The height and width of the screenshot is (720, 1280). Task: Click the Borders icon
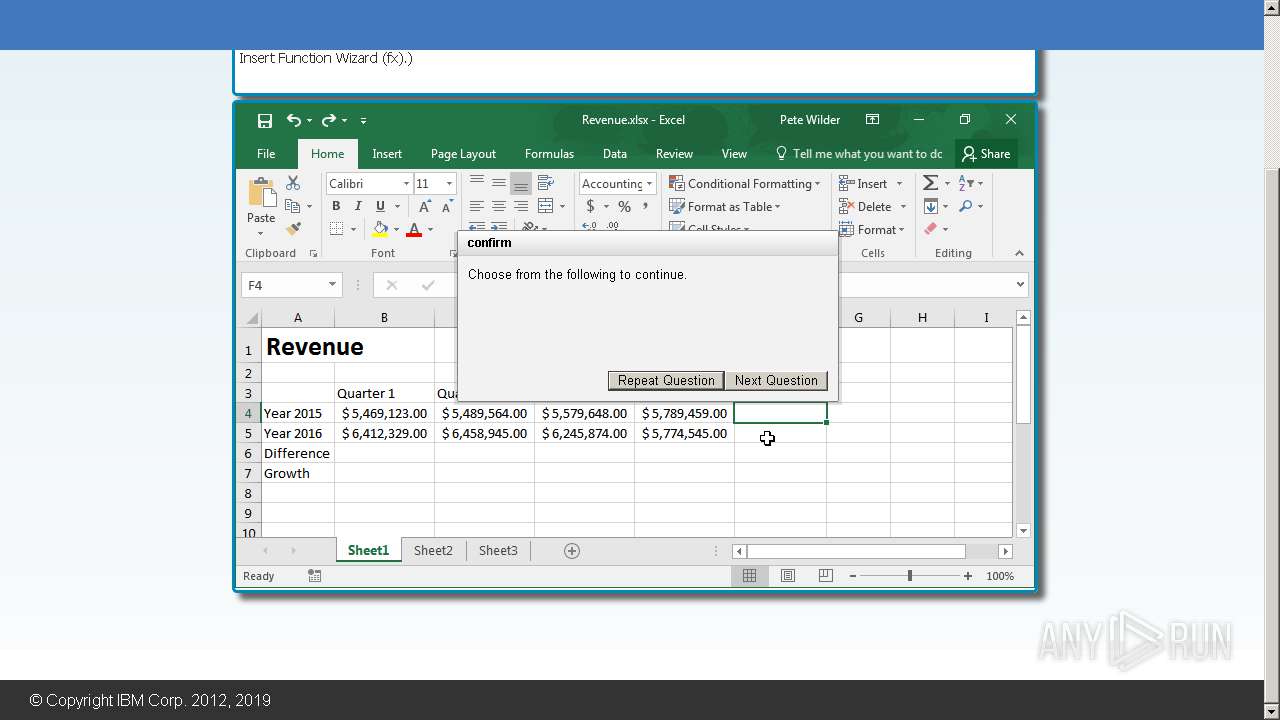coord(336,229)
